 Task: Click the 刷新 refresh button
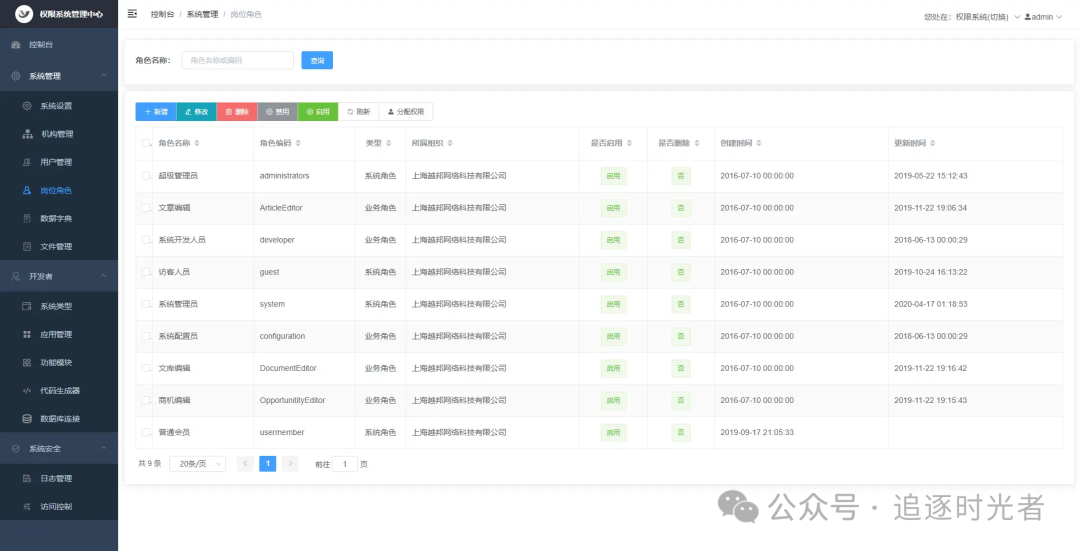pos(359,112)
